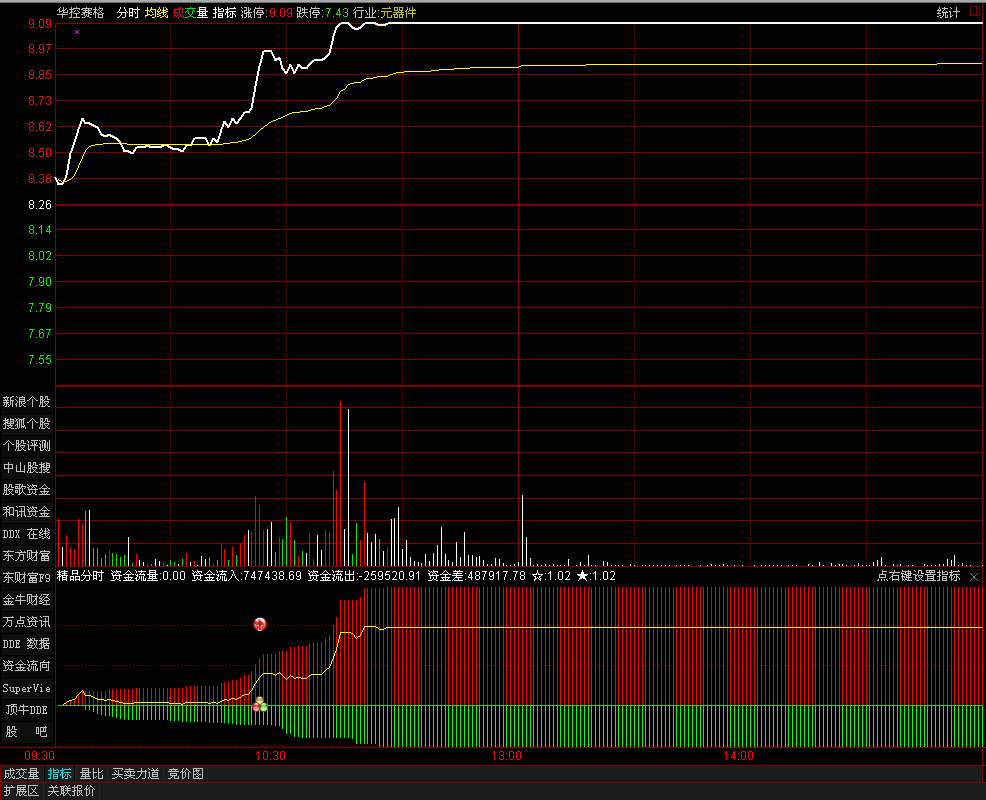Click the 跌停:7.43 limit-down value
The height and width of the screenshot is (800, 986).
[x=323, y=13]
